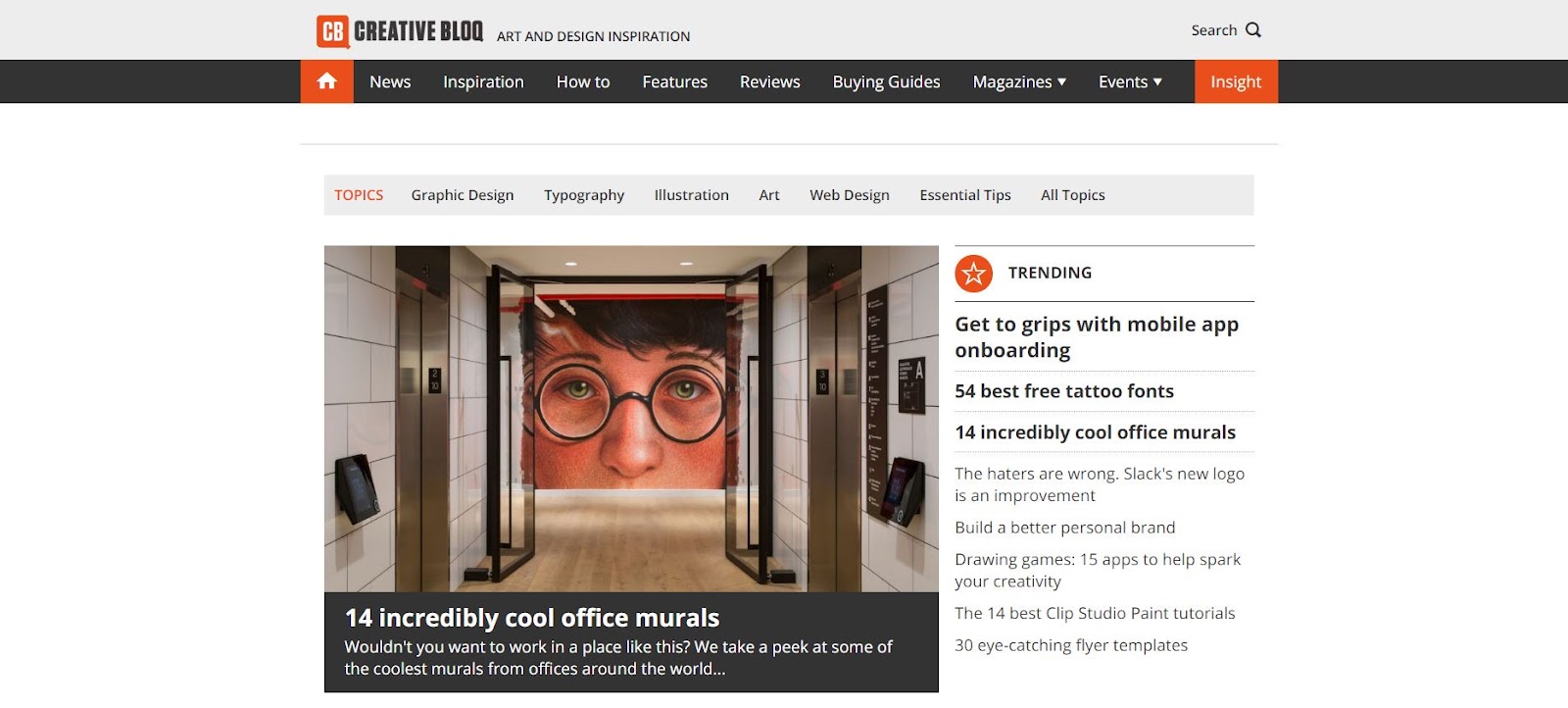Select the Graphic Design topic
Viewport: 1568px width, 708px height.
click(x=463, y=195)
